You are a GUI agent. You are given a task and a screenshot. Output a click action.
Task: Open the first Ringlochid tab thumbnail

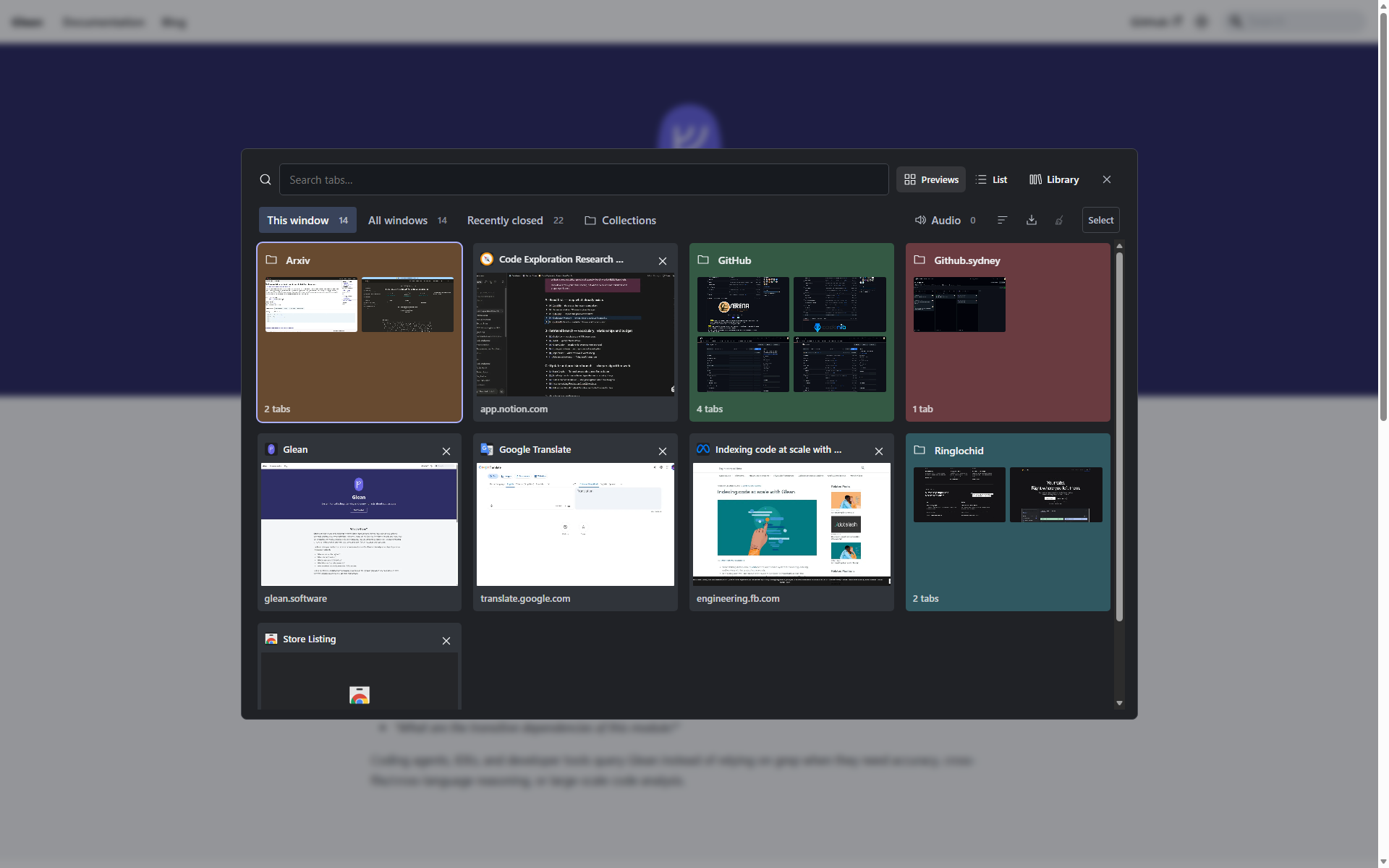pos(959,495)
